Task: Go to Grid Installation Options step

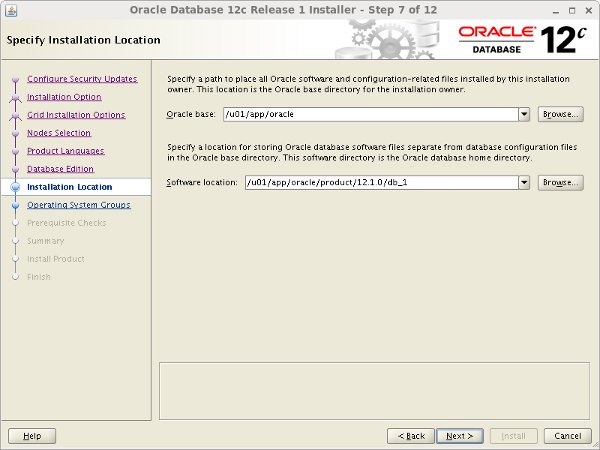Action: pyautogui.click(x=76, y=115)
